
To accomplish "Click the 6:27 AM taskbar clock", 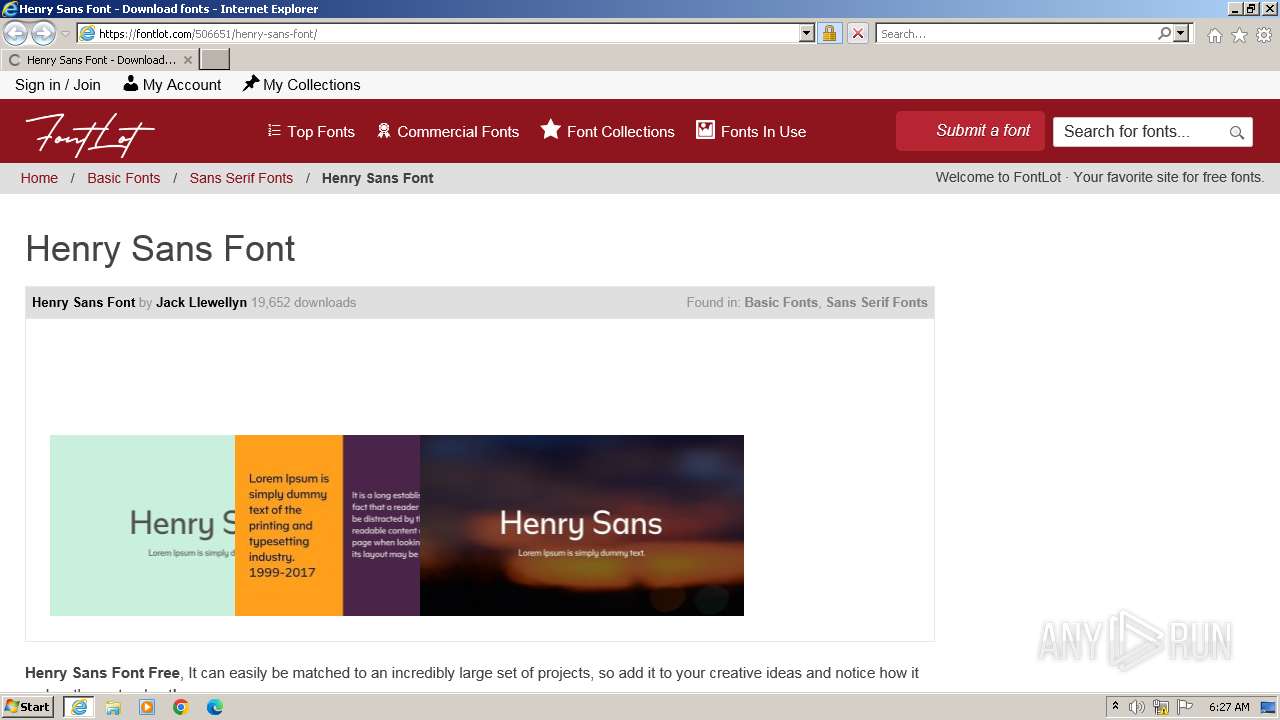I will [x=1229, y=707].
